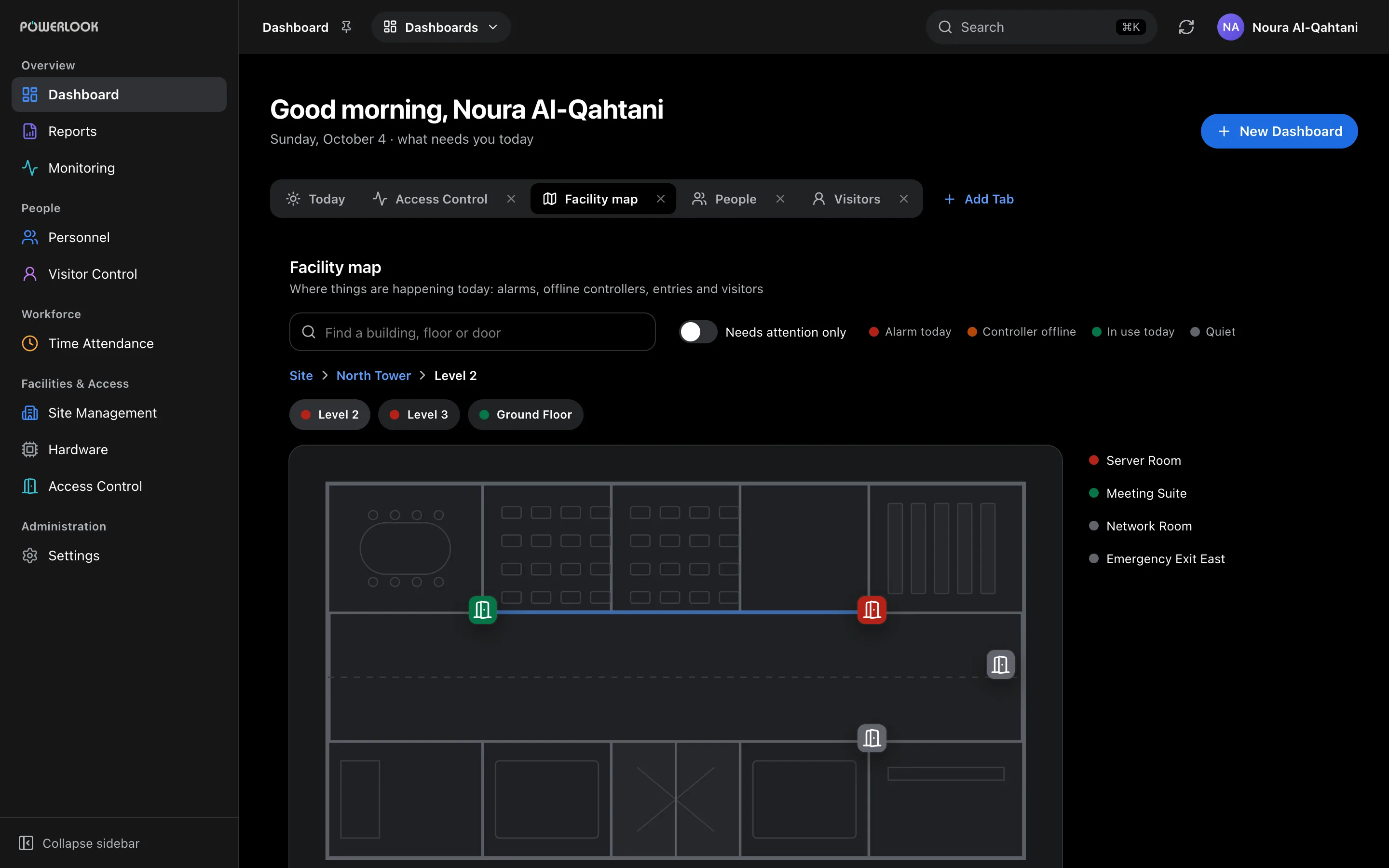
Task: Go to Personnel page
Action: (x=119, y=238)
